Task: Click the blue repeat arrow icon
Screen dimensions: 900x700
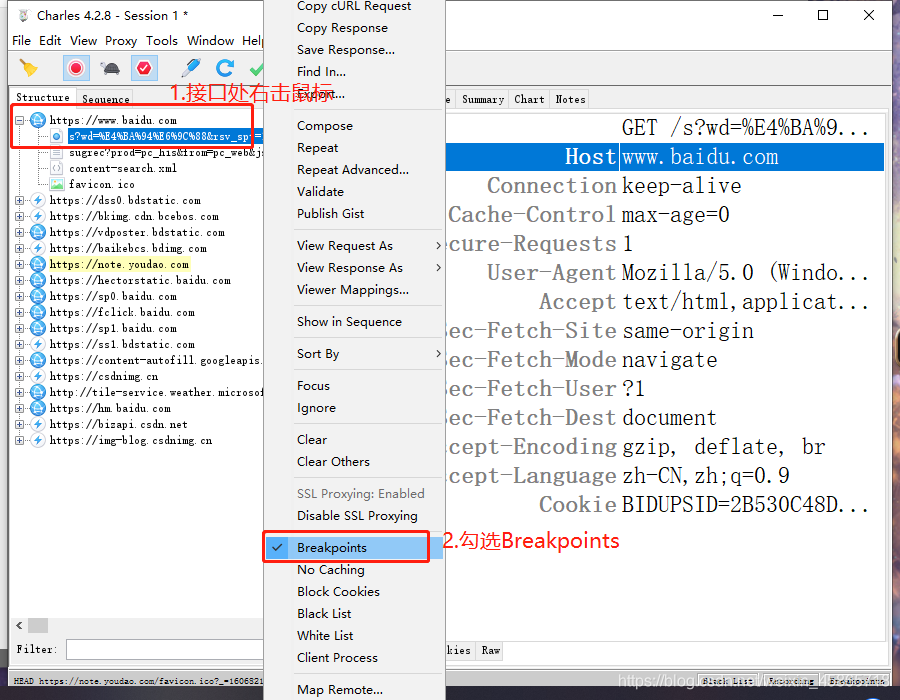Action: point(224,68)
